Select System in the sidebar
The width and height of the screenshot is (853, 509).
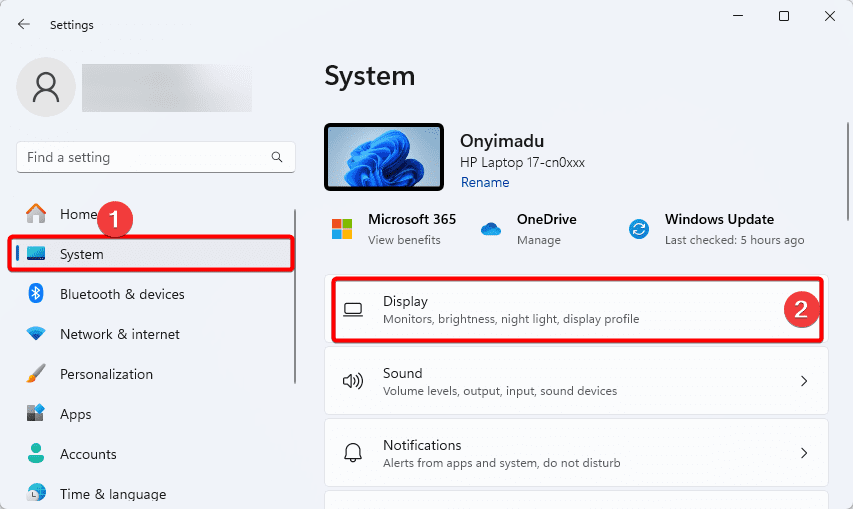coord(151,254)
